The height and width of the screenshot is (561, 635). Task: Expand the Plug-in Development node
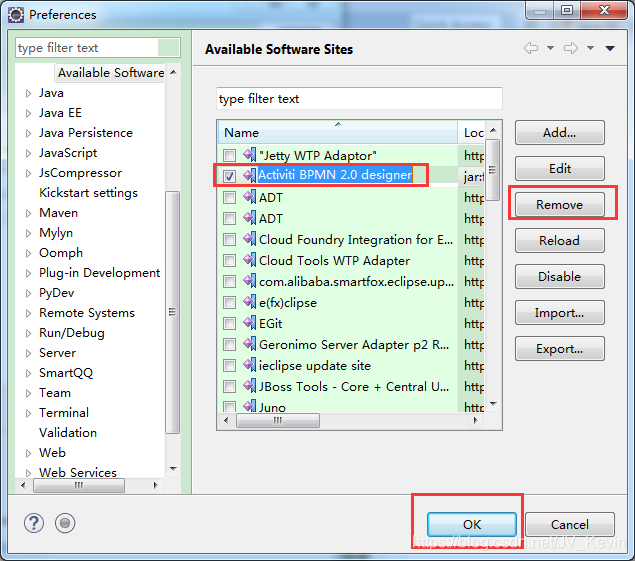pos(28,273)
